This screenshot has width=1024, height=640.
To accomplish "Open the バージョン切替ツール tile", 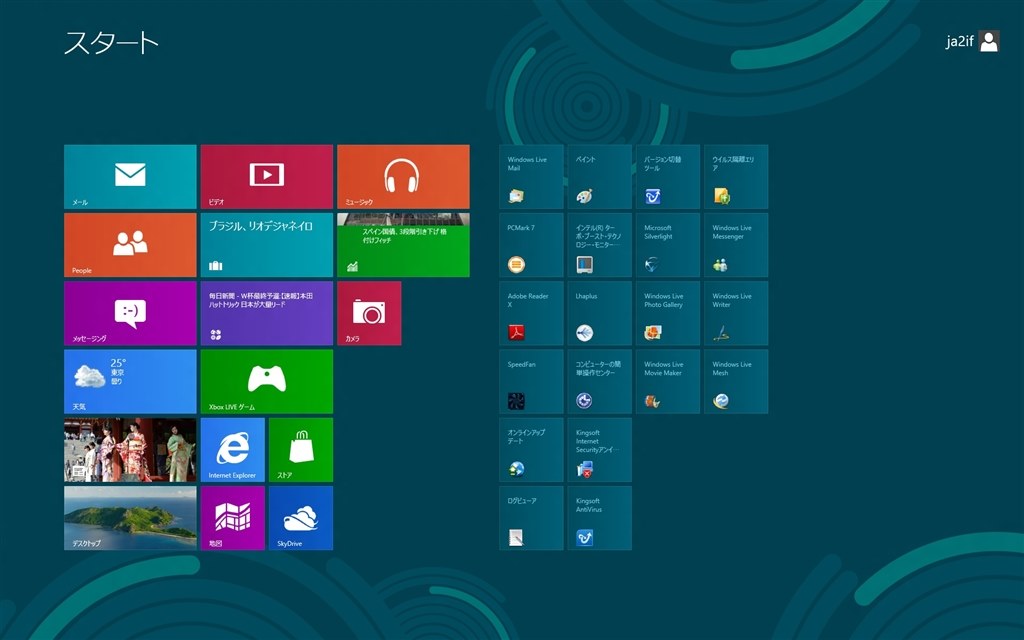I will 668,177.
